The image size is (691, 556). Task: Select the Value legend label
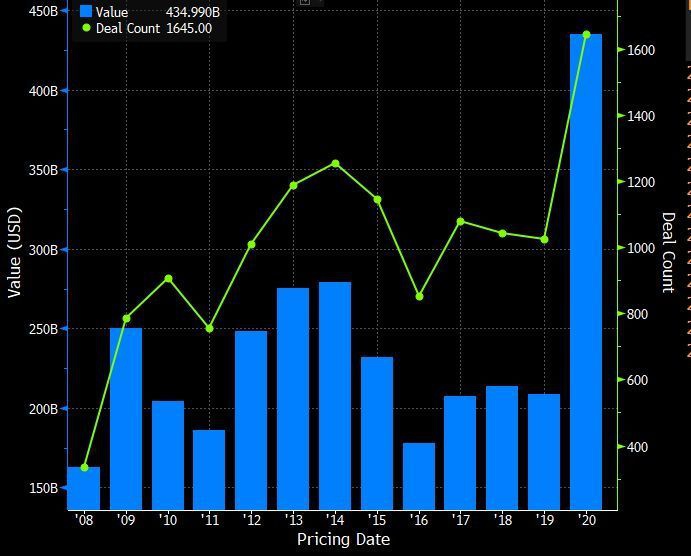(112, 12)
